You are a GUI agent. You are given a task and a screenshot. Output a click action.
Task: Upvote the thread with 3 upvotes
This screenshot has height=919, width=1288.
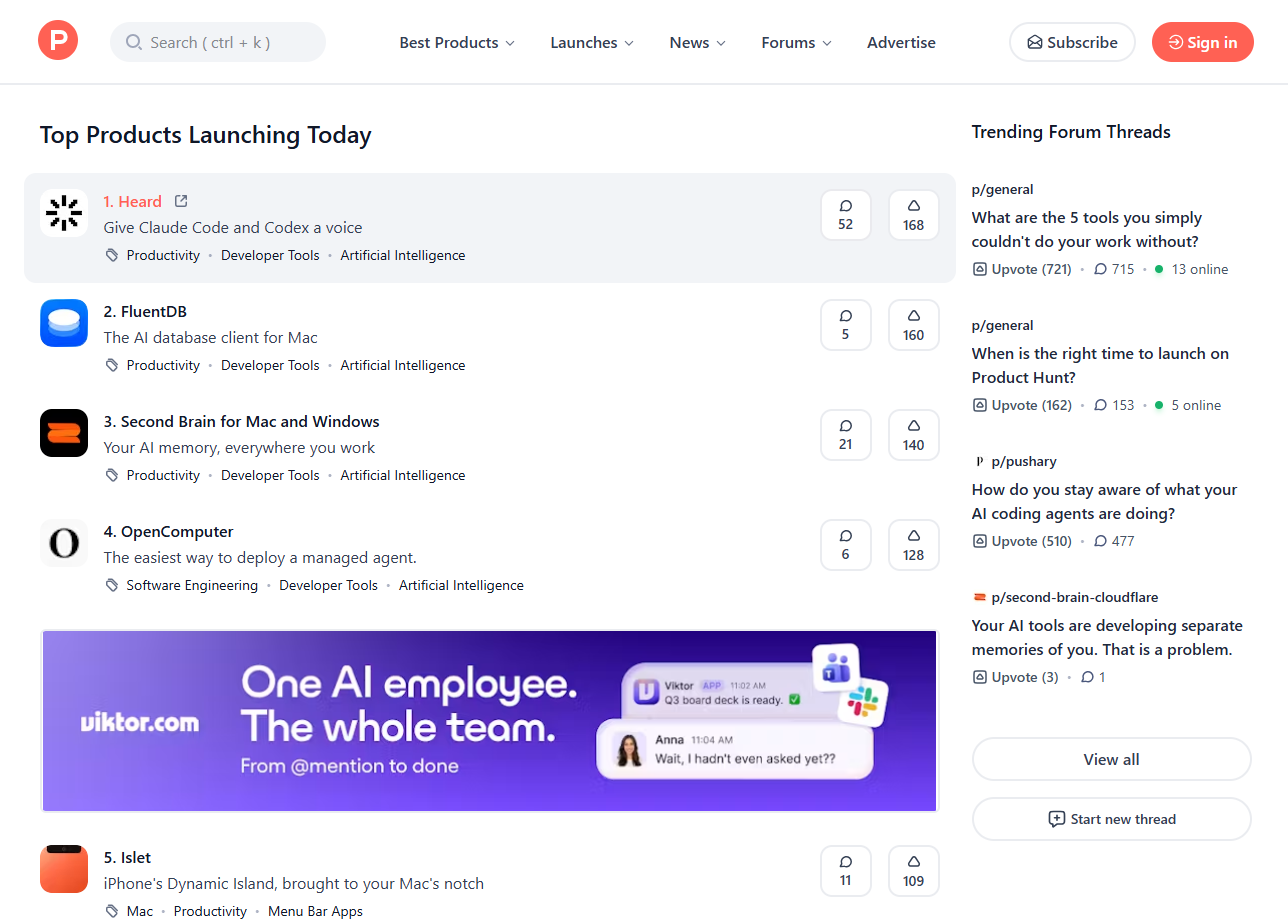coord(1015,677)
